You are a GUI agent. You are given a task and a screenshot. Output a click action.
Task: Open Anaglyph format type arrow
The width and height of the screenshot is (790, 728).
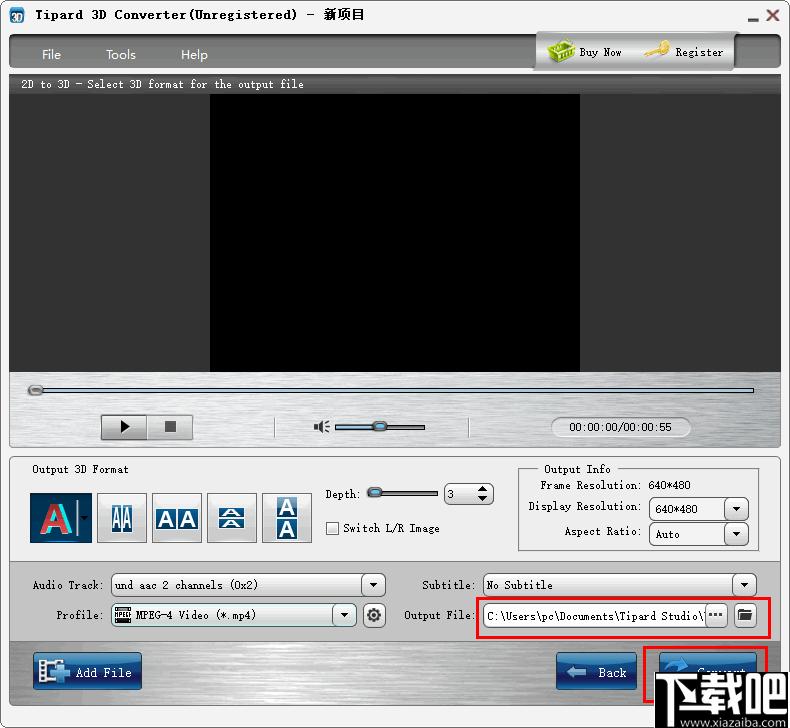(85, 518)
